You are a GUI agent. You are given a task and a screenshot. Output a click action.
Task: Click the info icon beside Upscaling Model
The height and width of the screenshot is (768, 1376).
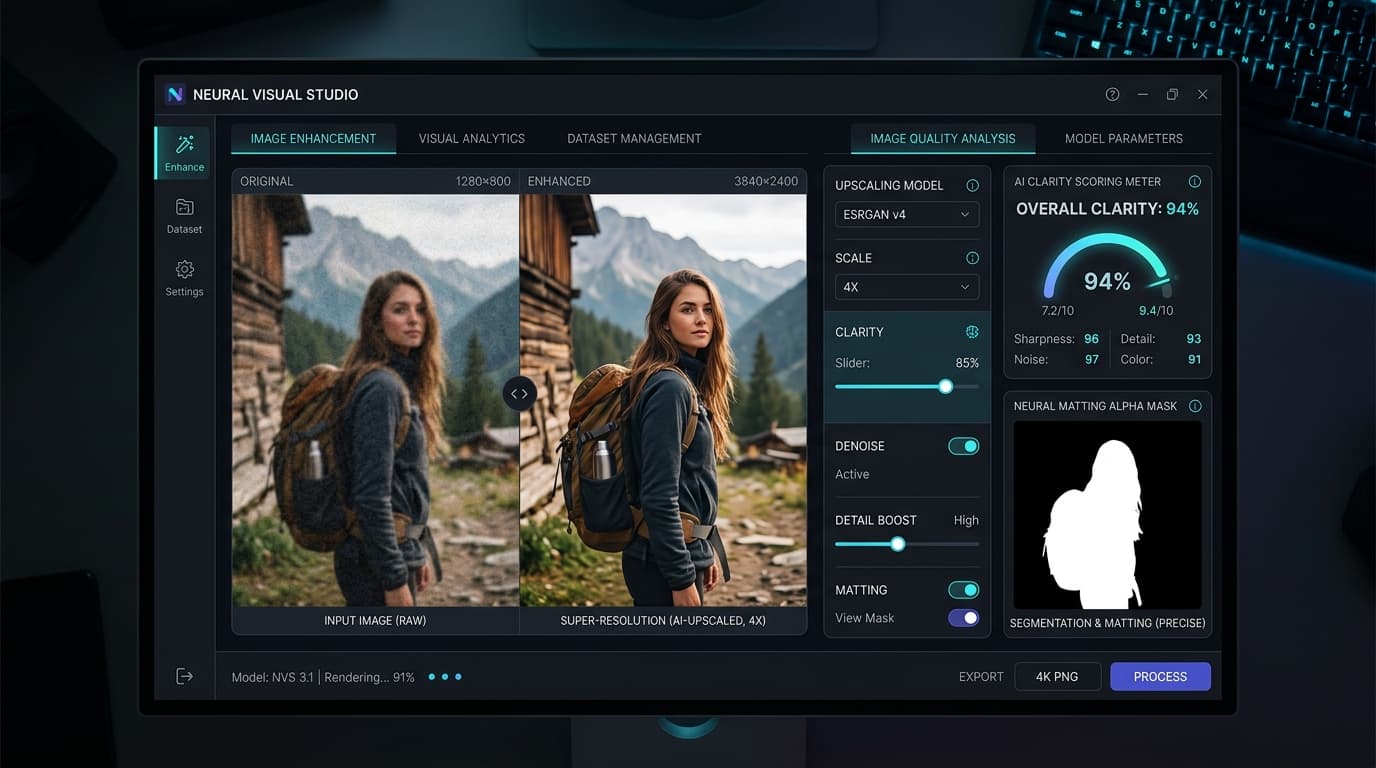tap(972, 185)
